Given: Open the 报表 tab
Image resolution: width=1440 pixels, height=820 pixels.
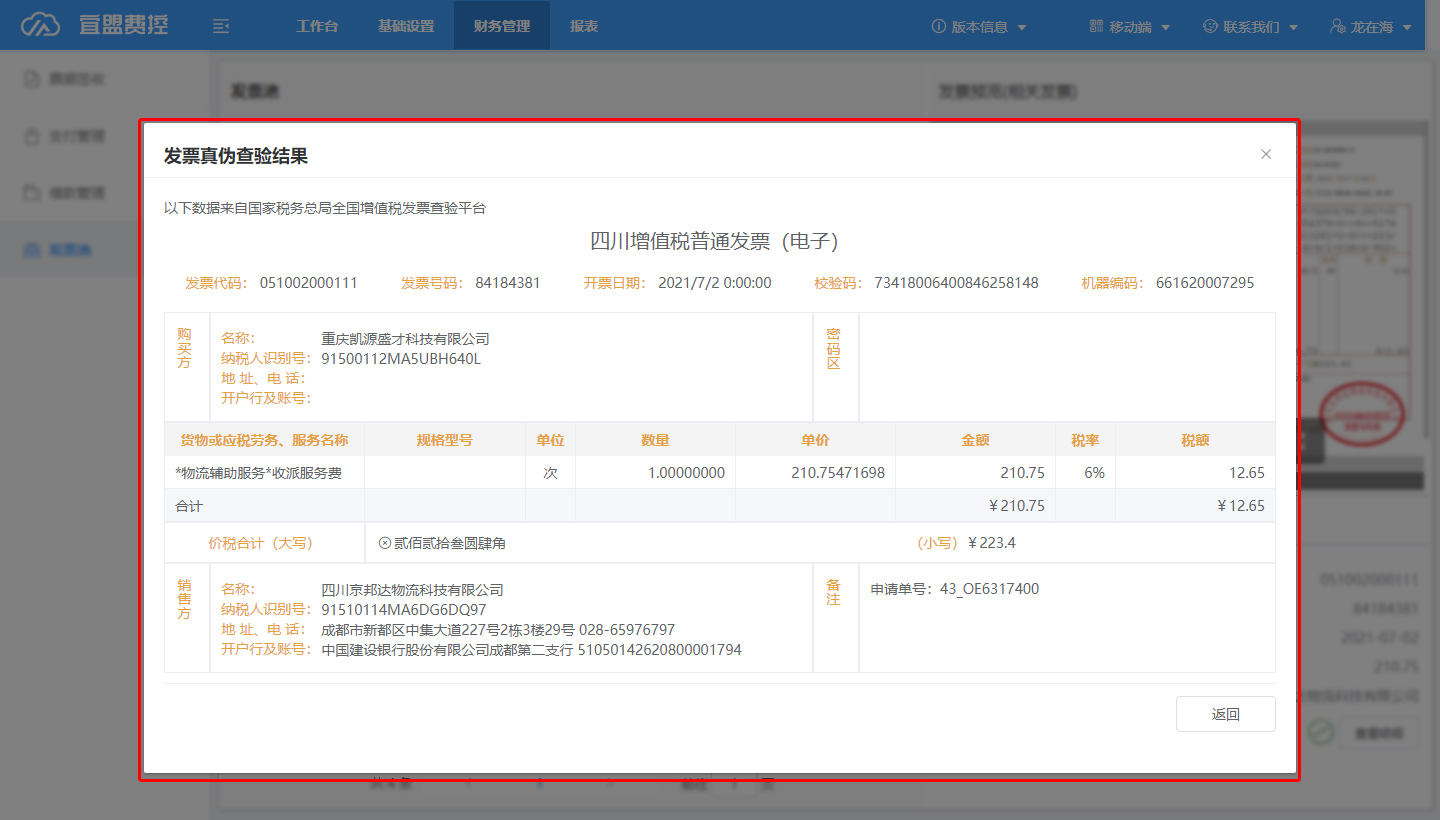Looking at the screenshot, I should pos(584,26).
